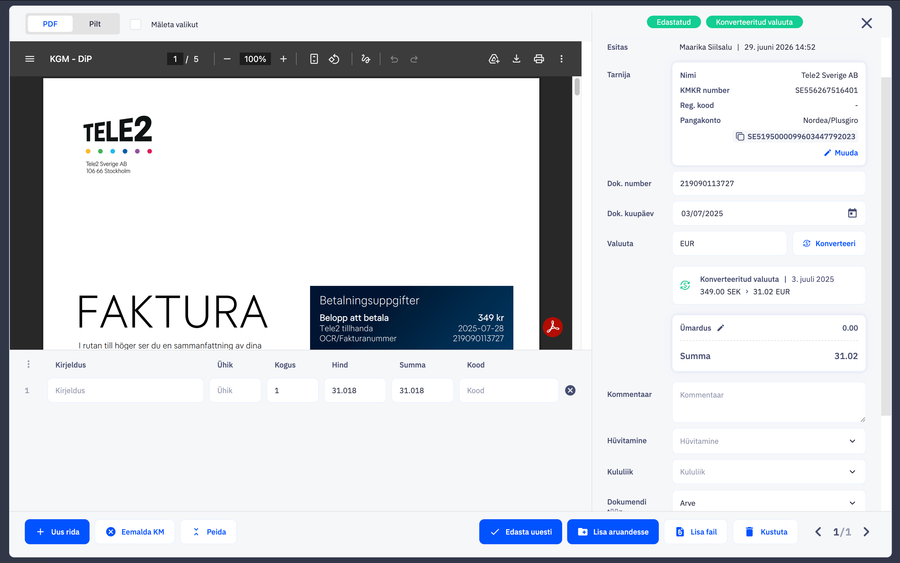Click Muuda to edit supplier
900x563 pixels.
click(841, 153)
